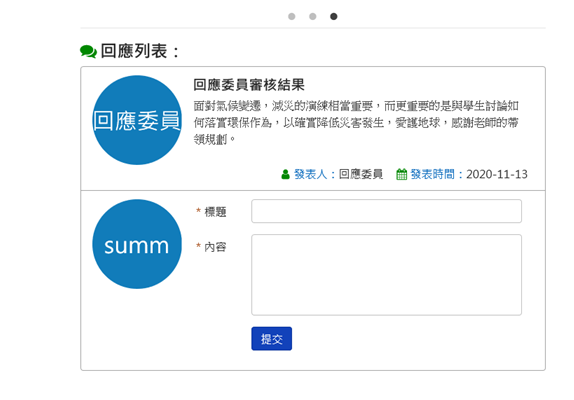This screenshot has height=400, width=574.
Task: Submit the reply with 提交 button
Action: point(272,339)
